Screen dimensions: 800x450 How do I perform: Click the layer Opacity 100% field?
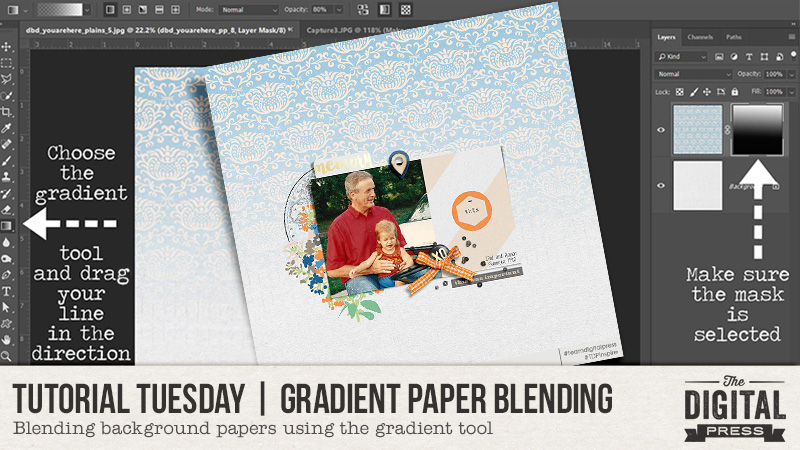click(x=773, y=74)
